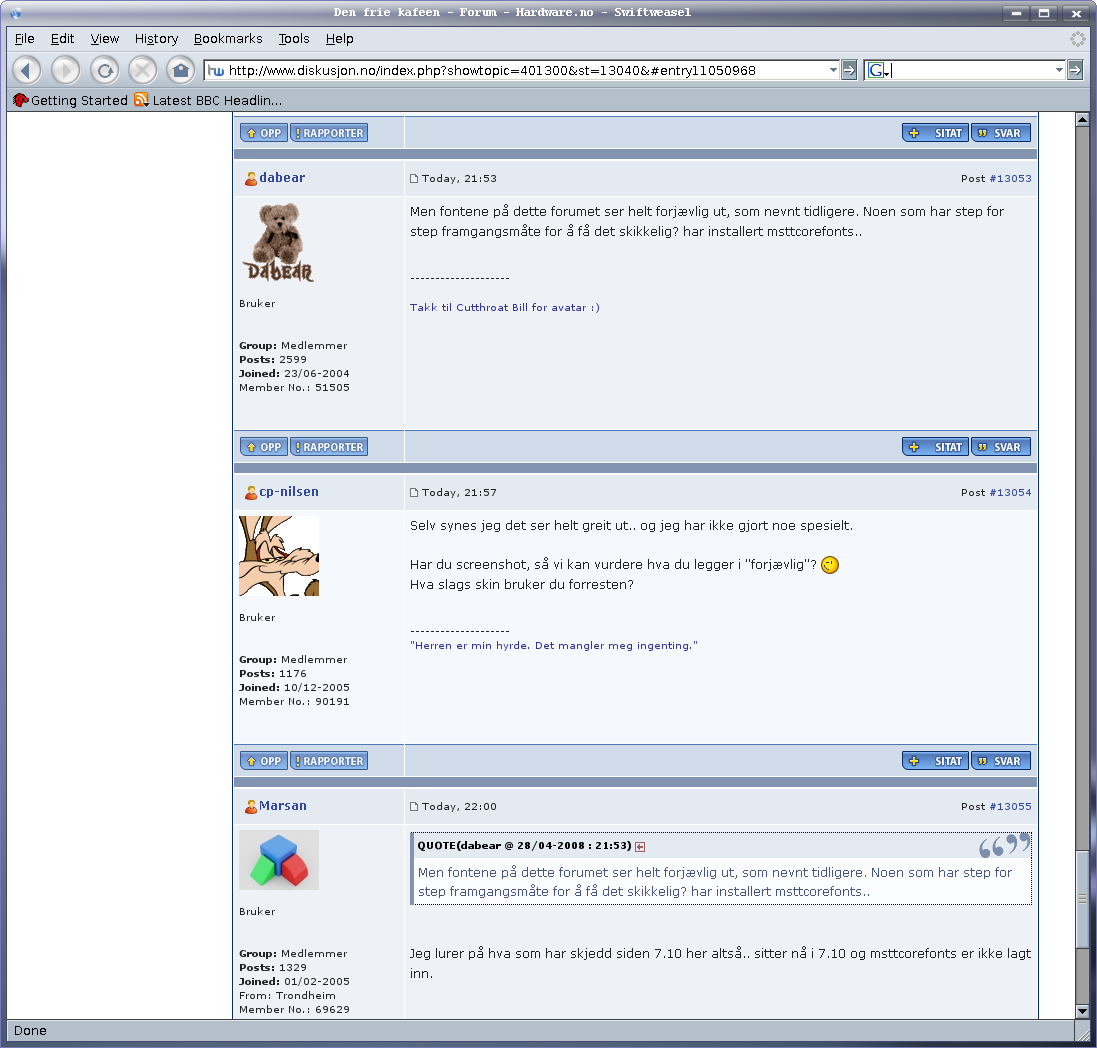Open Marsan's user profile link
Image resolution: width=1097 pixels, height=1048 pixels.
[283, 806]
